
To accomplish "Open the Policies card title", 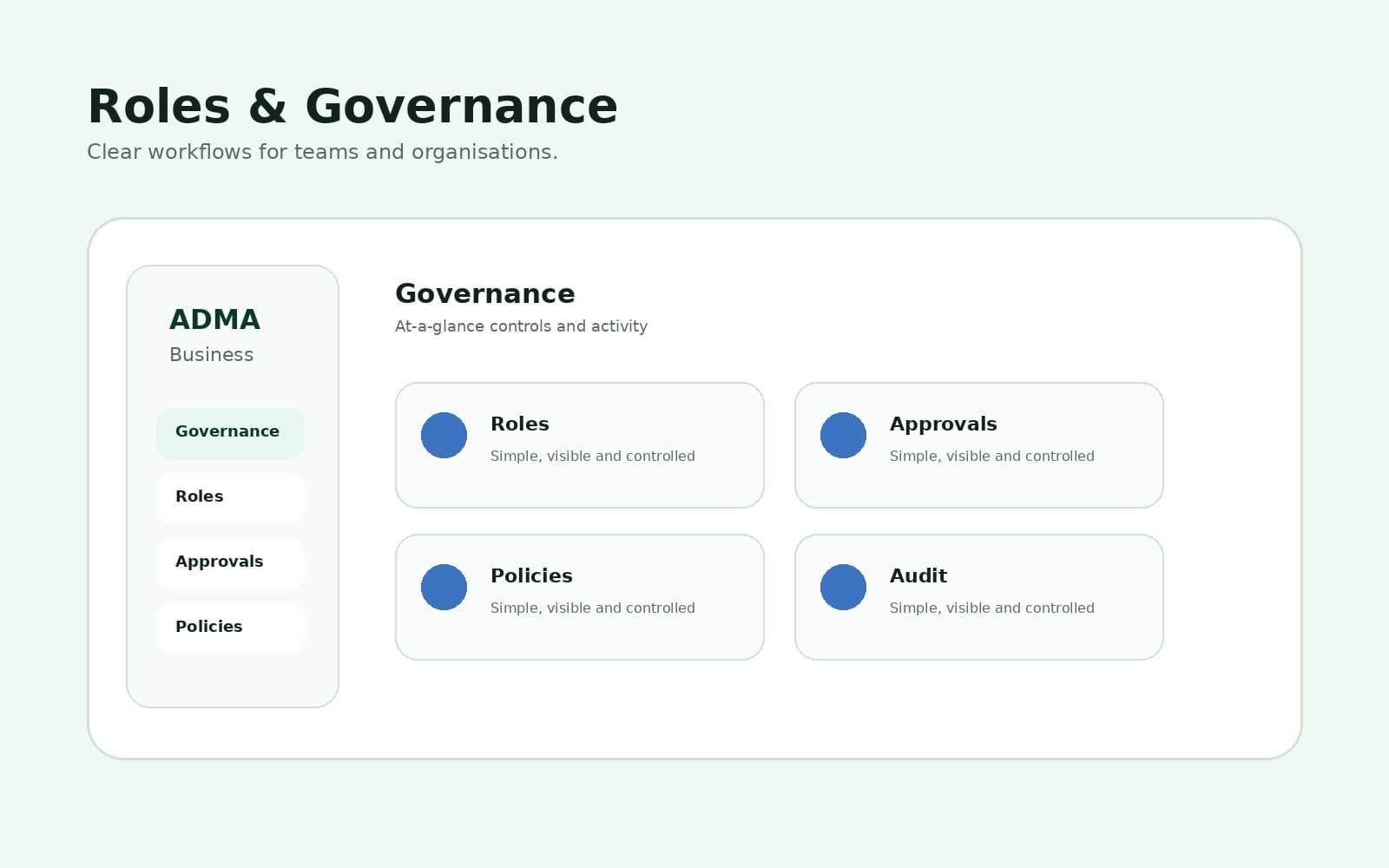I will [531, 575].
